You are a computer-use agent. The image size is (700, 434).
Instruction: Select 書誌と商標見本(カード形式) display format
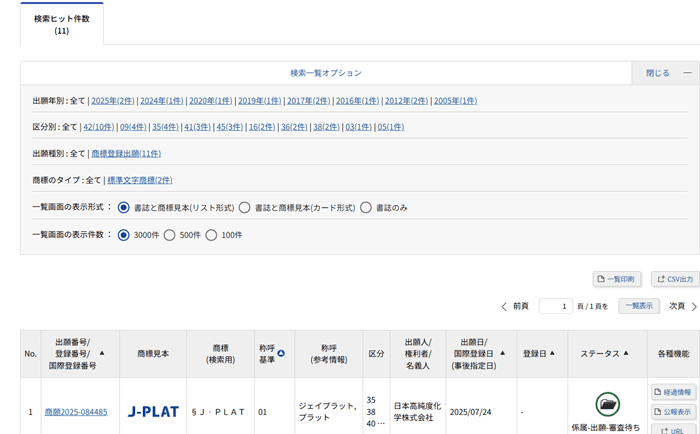244,207
